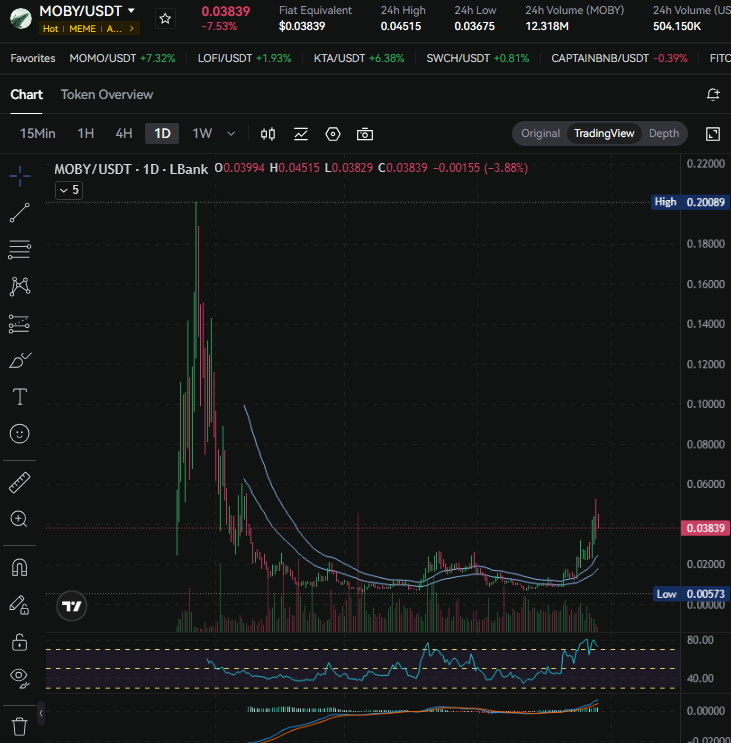Switch chart view to Original
Viewport: 731px width, 743px height.
coord(541,134)
